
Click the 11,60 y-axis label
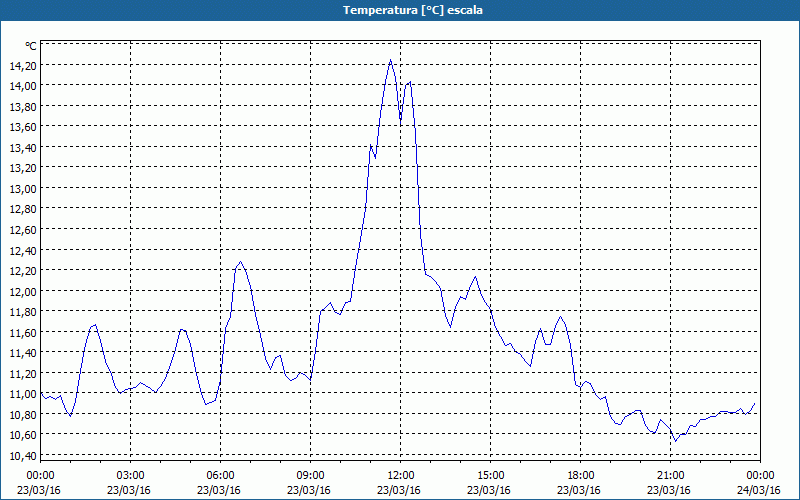(23, 332)
